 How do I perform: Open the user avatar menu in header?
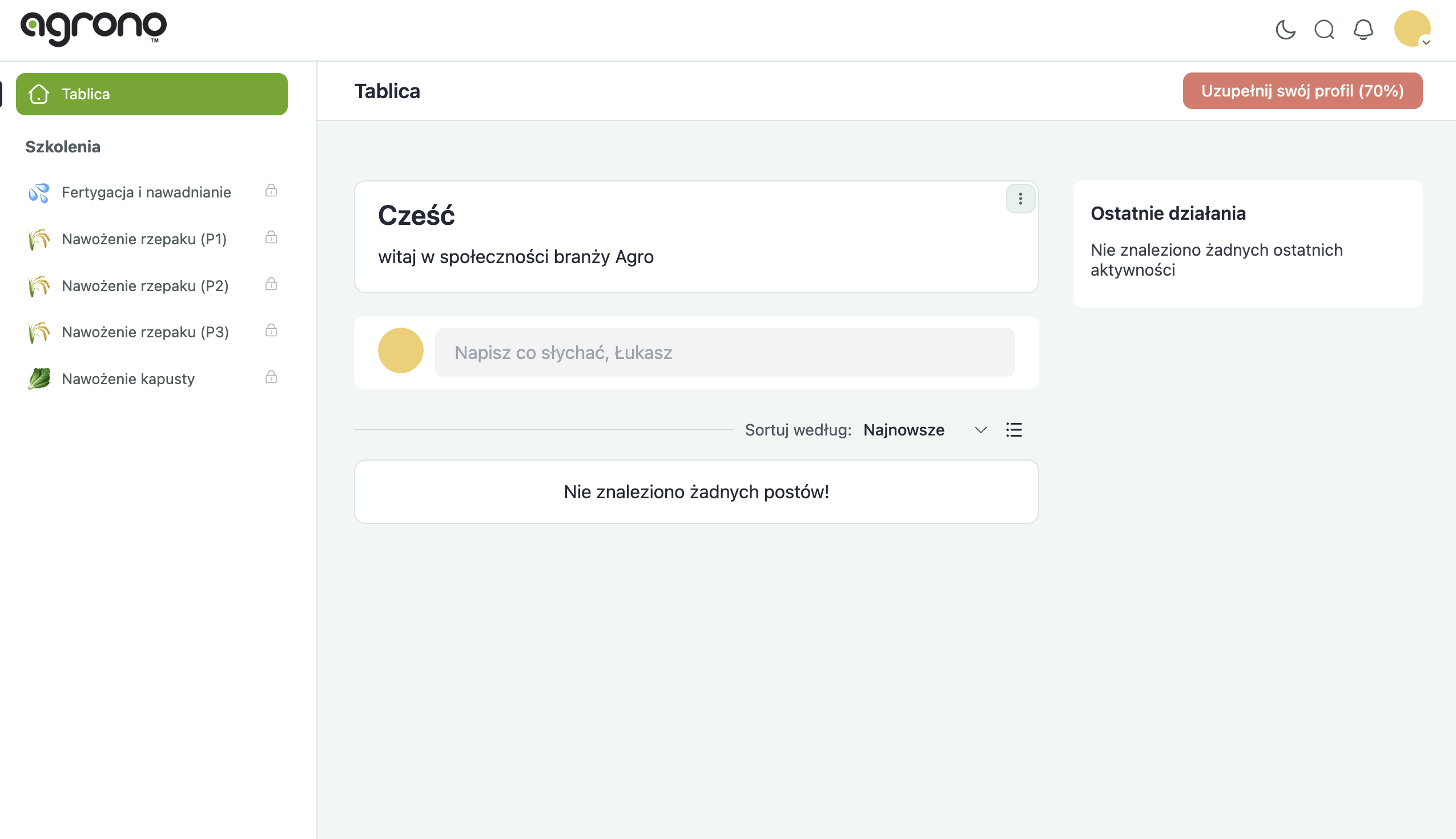[1411, 29]
